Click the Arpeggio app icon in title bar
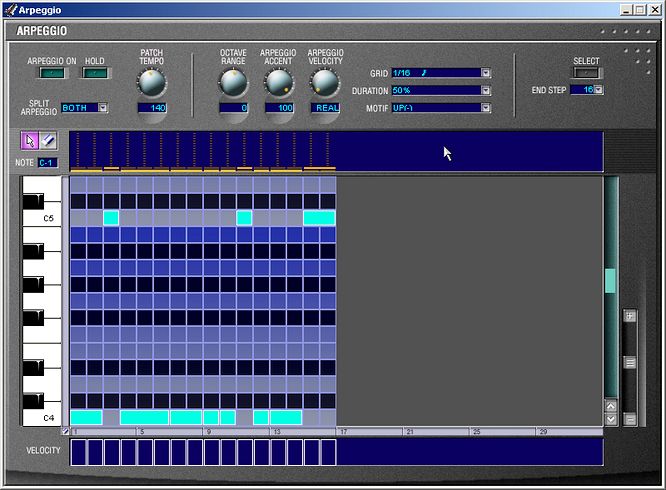The image size is (666, 490). (x=10, y=10)
